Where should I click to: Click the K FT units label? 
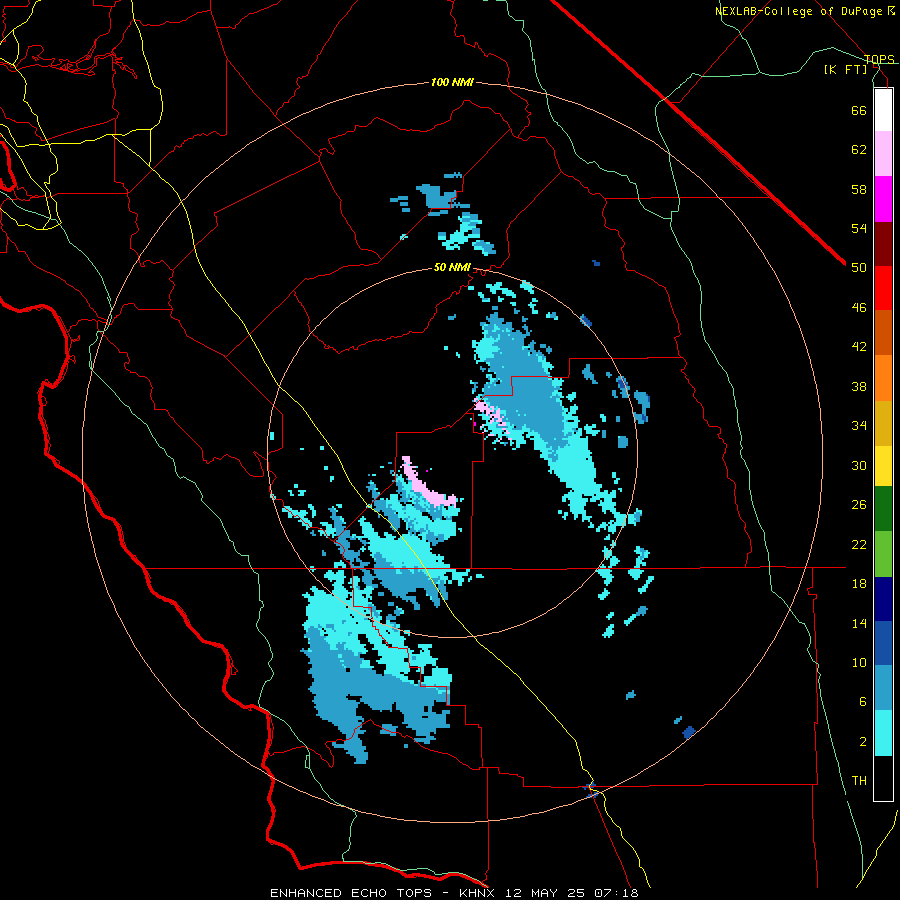[846, 69]
